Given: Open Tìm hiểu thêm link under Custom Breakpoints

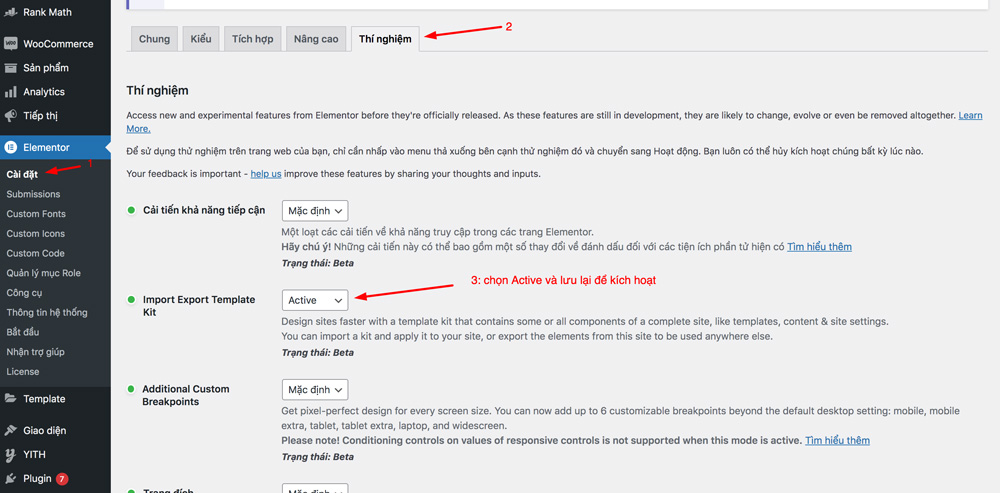Looking at the screenshot, I should [x=837, y=440].
